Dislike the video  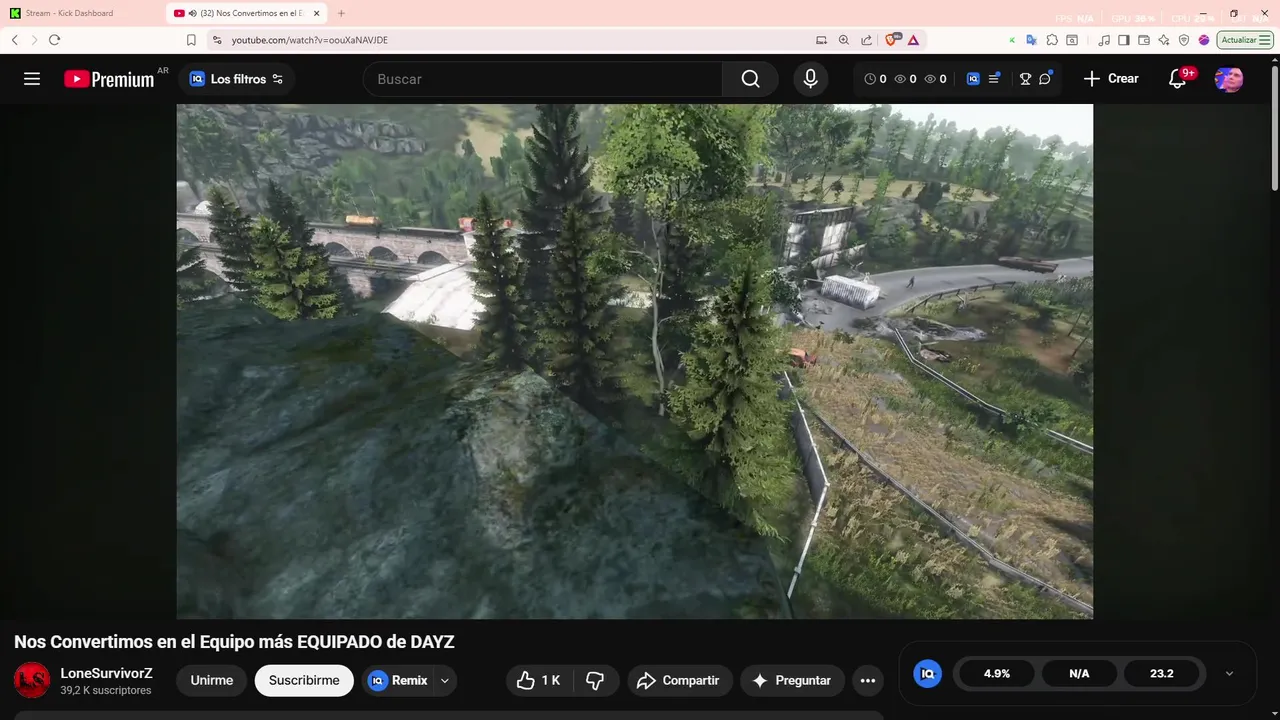tap(595, 680)
